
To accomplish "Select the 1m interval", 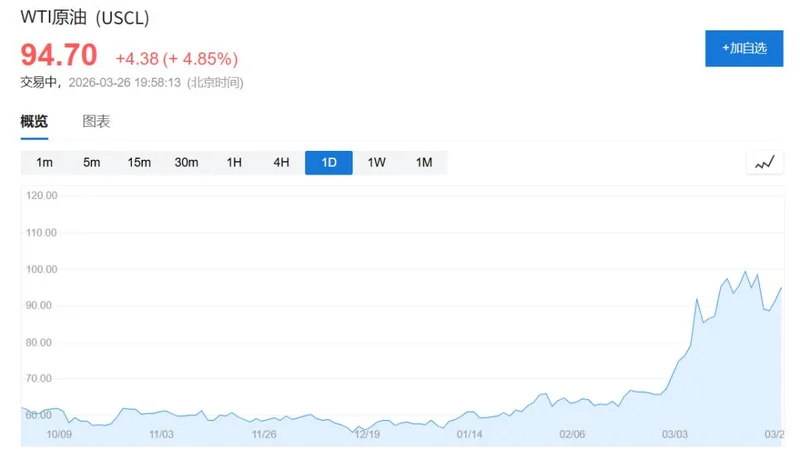I will (44, 162).
